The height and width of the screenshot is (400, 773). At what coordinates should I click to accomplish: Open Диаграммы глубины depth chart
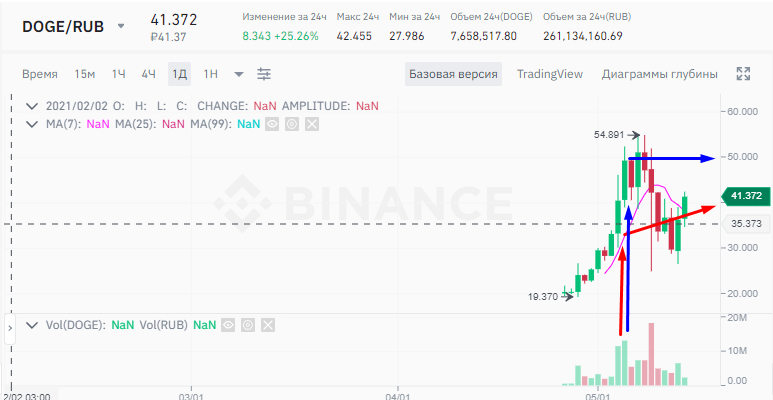point(659,74)
